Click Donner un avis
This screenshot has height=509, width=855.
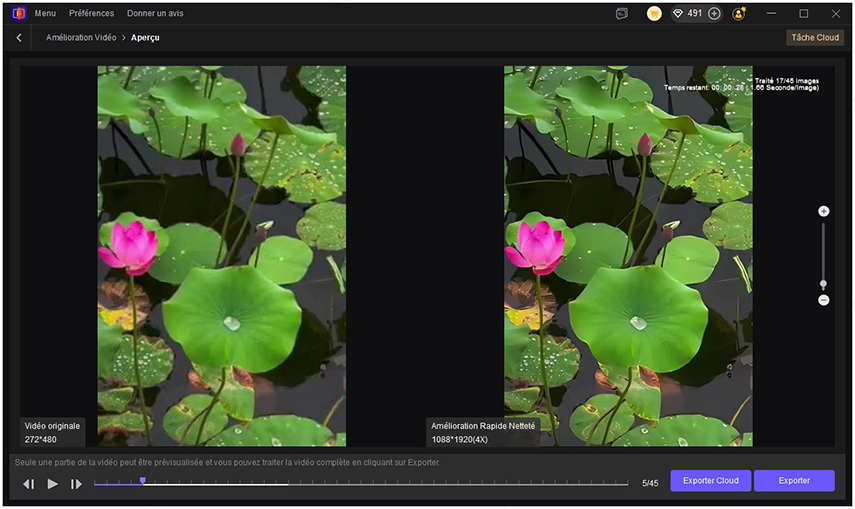pos(155,14)
